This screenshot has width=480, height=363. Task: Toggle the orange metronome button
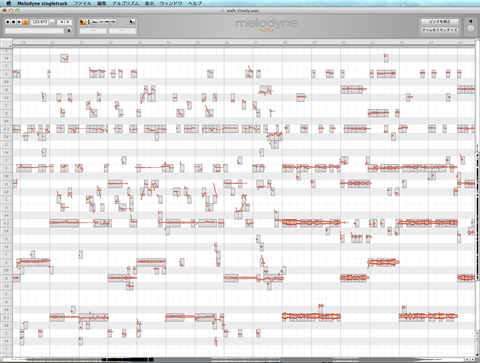click(x=25, y=22)
